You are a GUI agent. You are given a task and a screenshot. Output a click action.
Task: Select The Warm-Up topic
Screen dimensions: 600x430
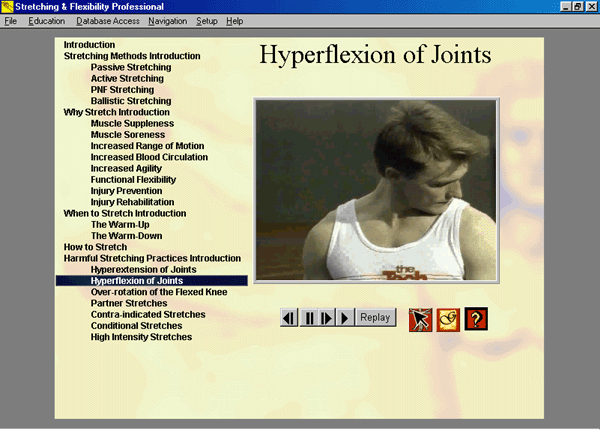click(x=118, y=225)
